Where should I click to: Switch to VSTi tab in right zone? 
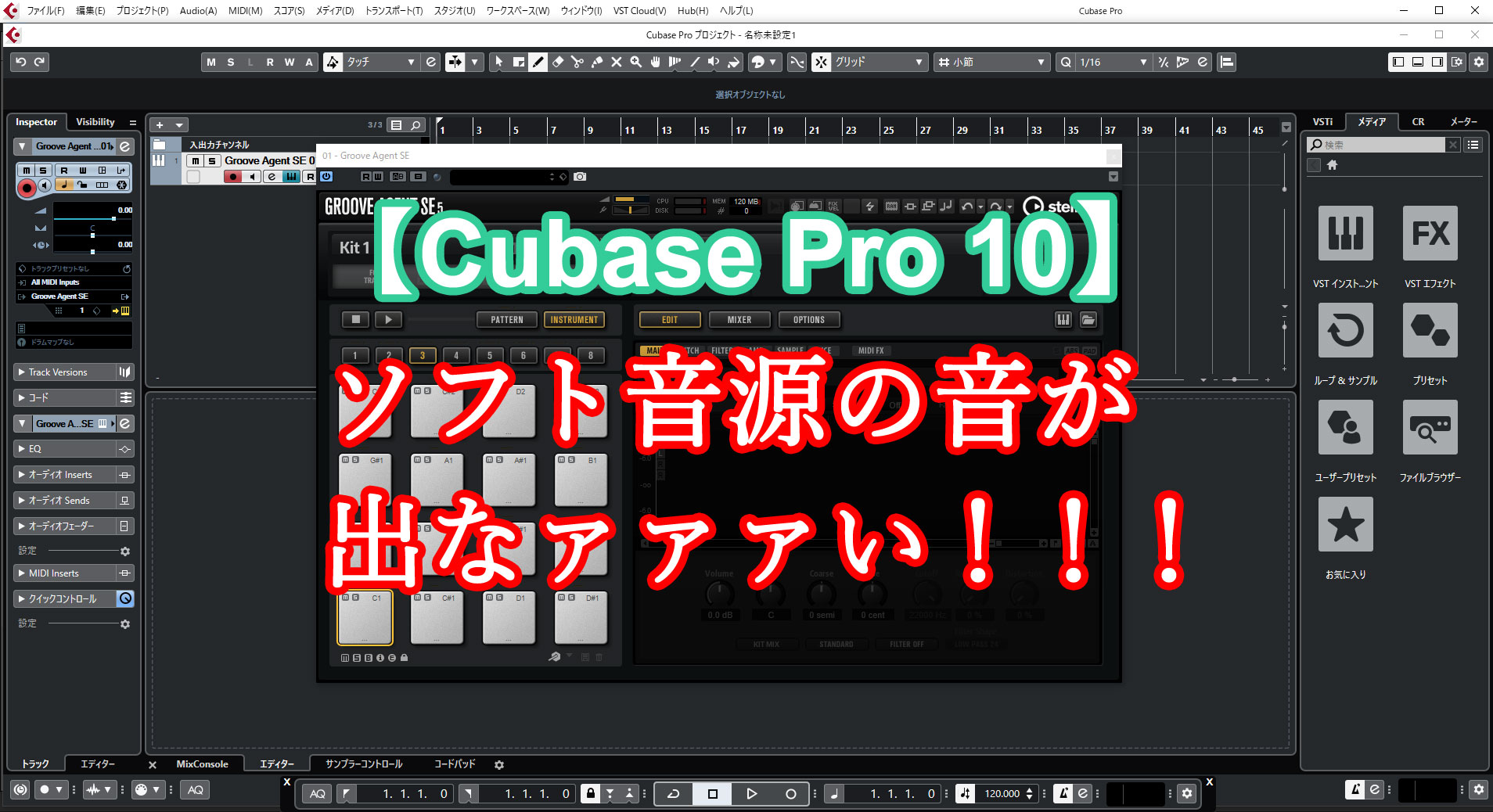[x=1323, y=122]
